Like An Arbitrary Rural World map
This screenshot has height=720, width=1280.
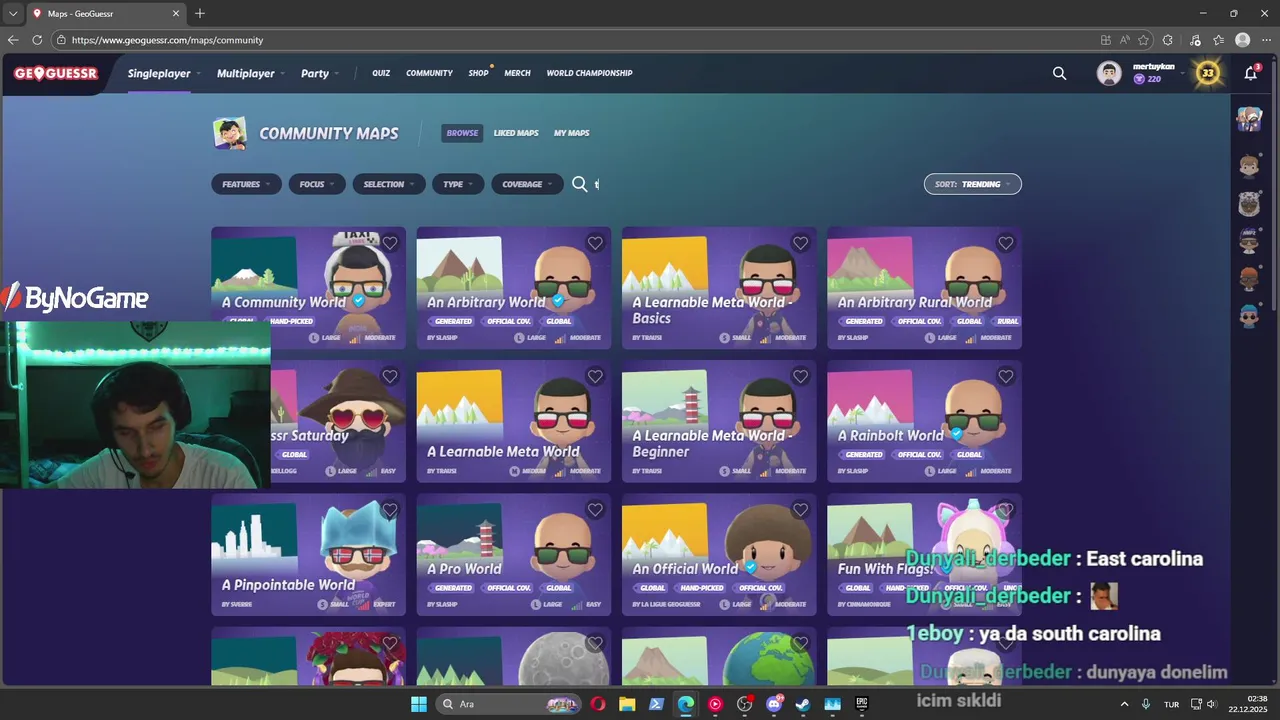1006,243
